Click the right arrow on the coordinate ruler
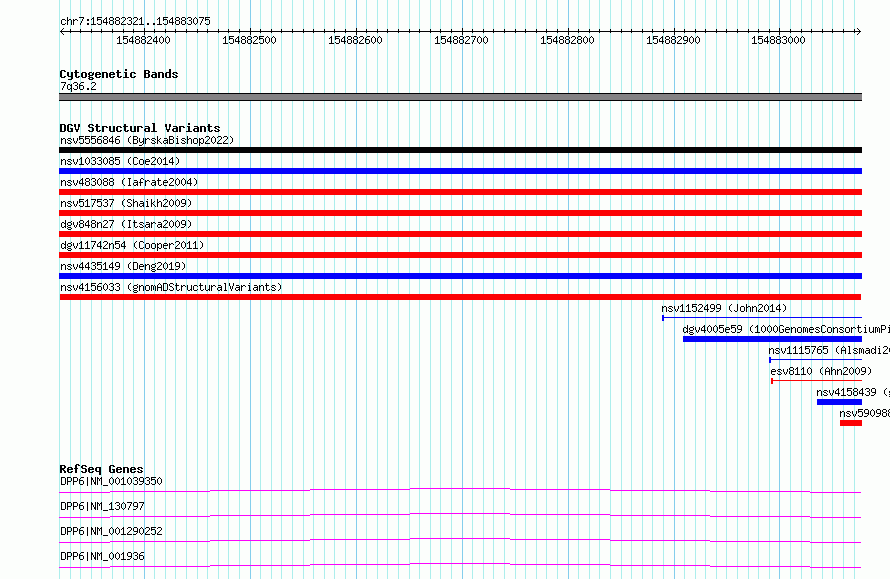890x579 pixels. [858, 32]
